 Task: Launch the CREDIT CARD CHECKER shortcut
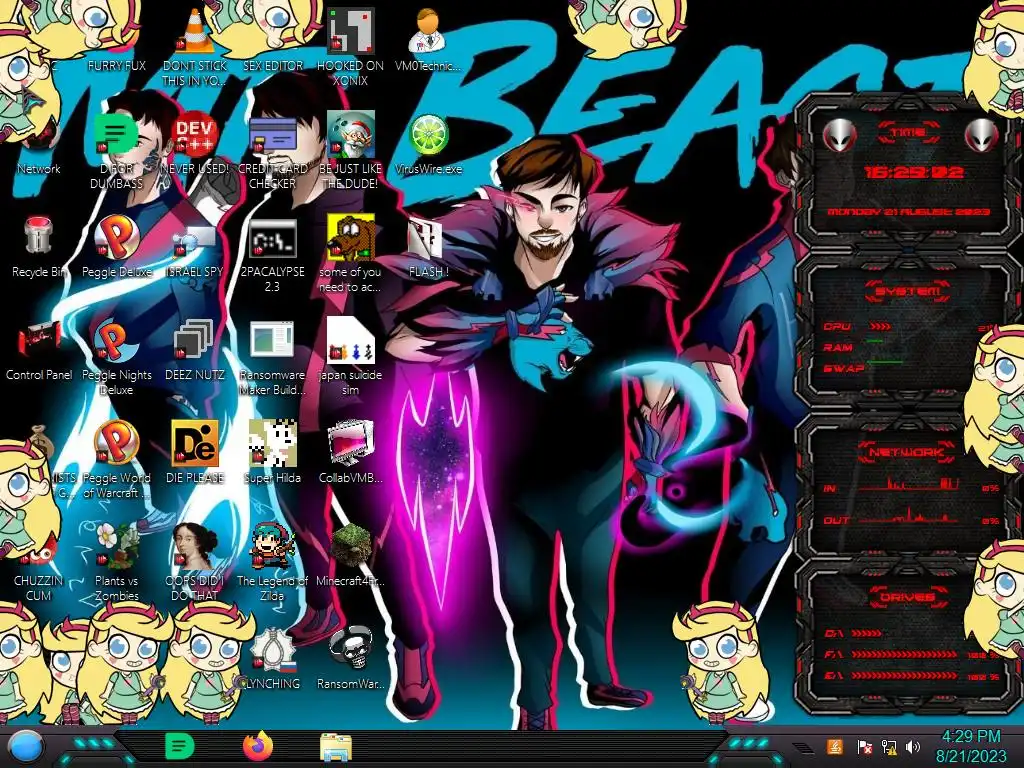point(273,136)
